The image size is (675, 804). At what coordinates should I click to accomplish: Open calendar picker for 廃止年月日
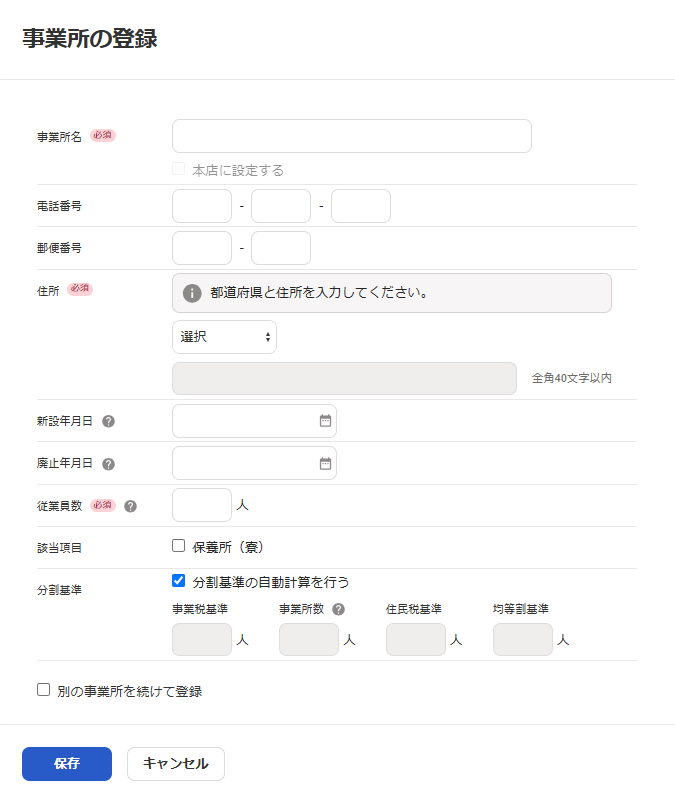[x=325, y=463]
